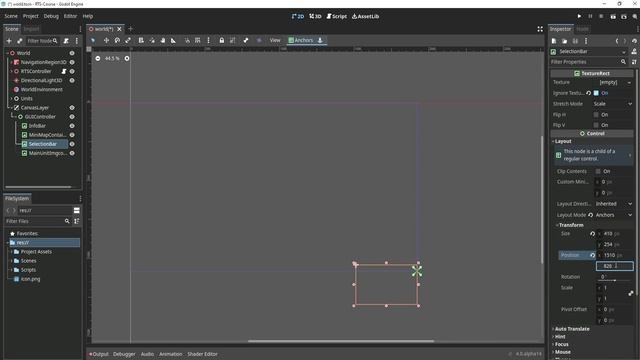Toggle visibility of World node
The height and width of the screenshot is (360, 640).
72,53
